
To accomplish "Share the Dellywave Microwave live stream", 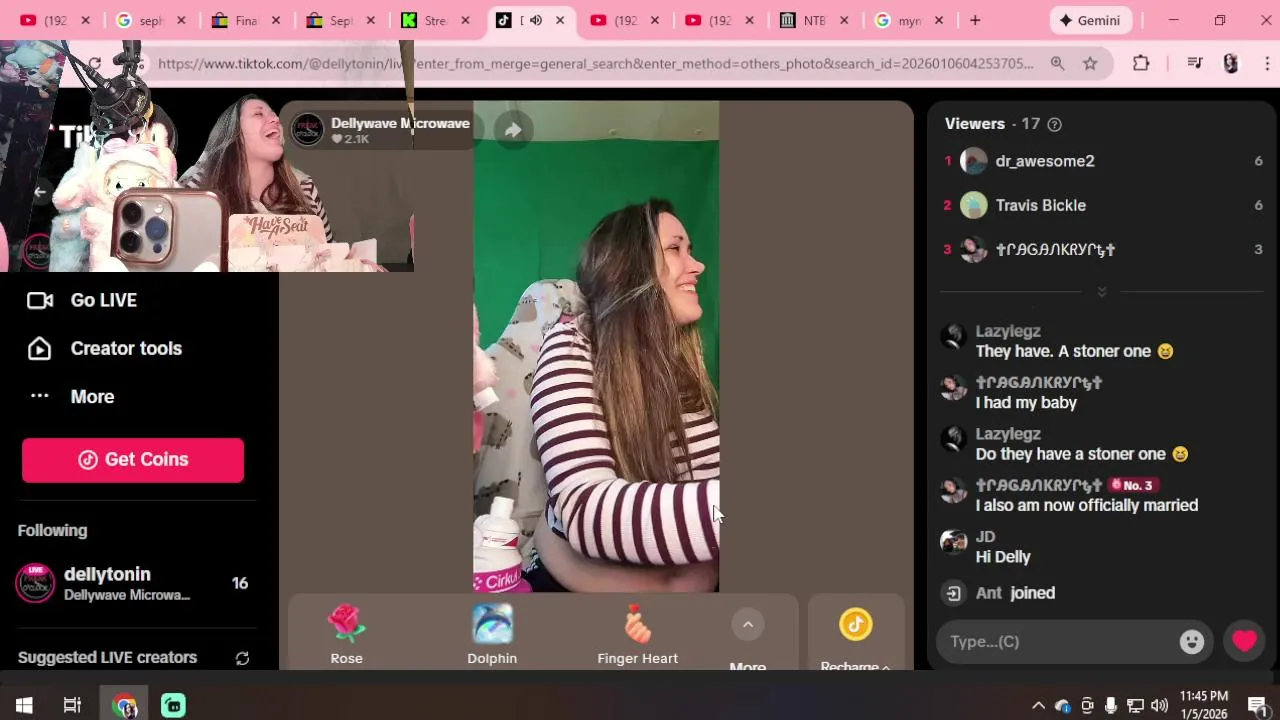I will pyautogui.click(x=513, y=130).
